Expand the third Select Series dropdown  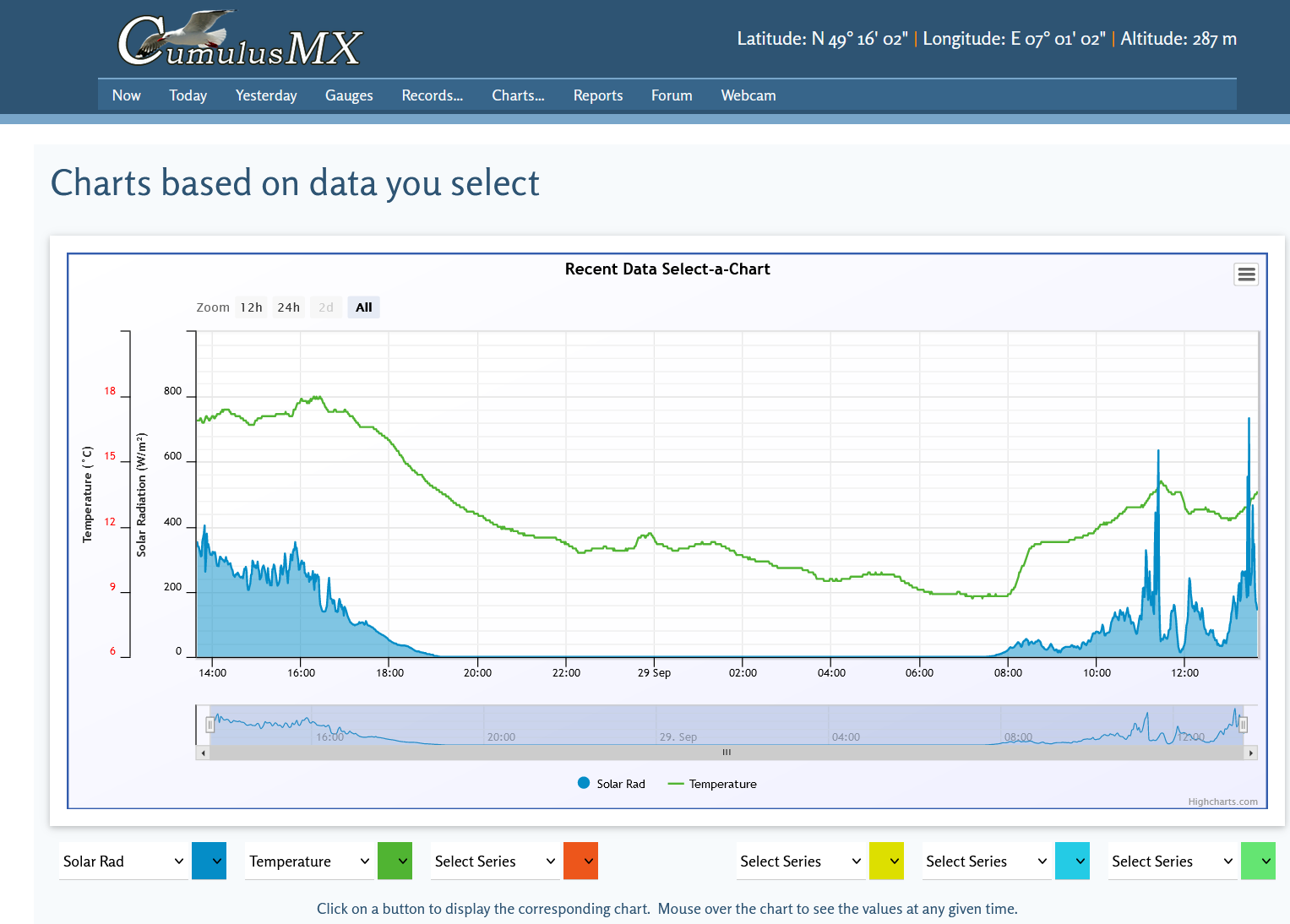tap(495, 861)
